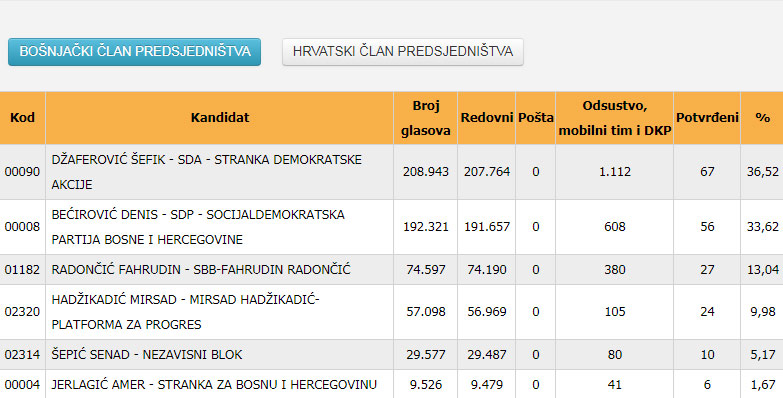Select Radončić Fahrudin candidate row
783x398 pixels.
click(x=392, y=270)
